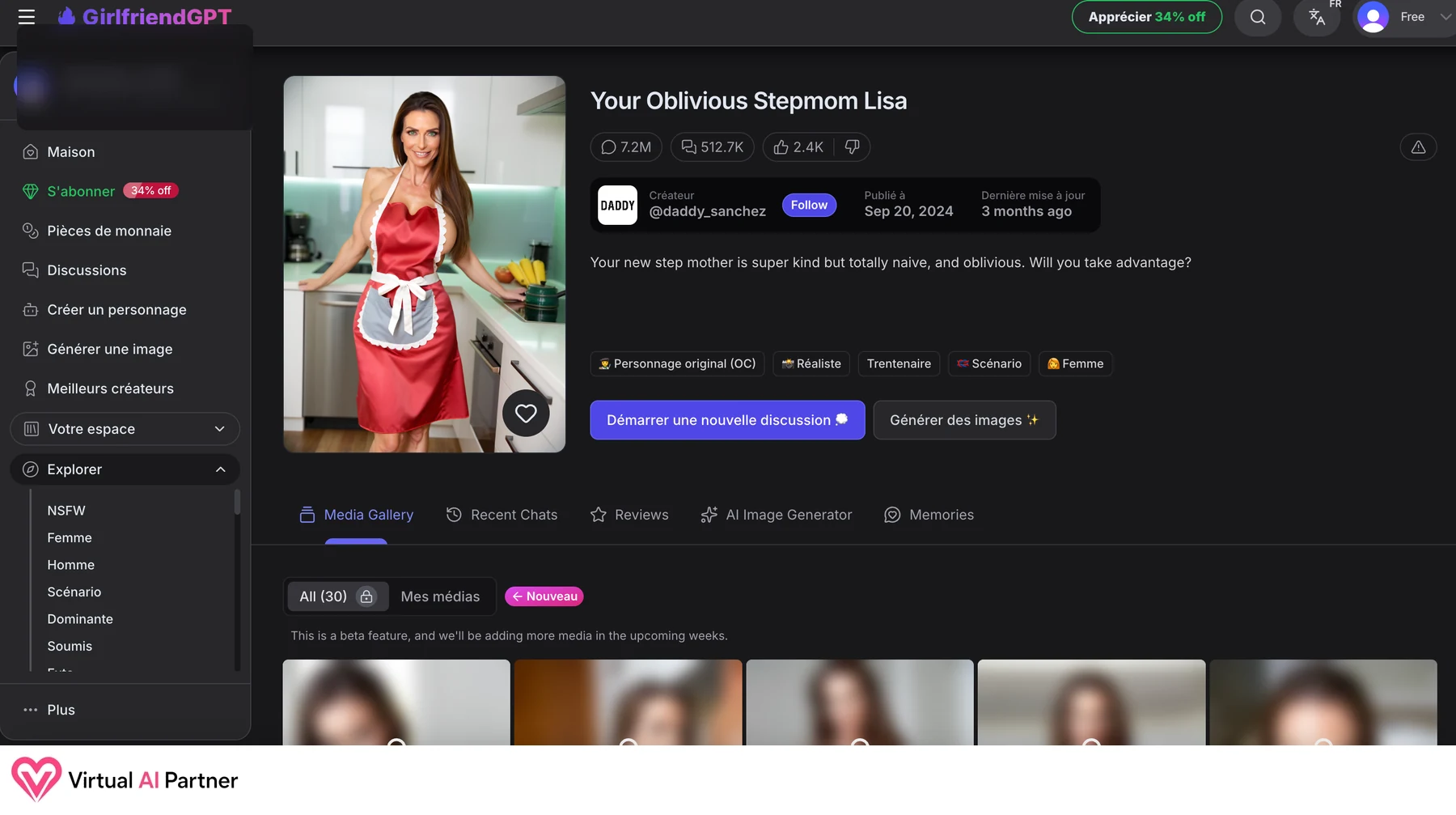The width and height of the screenshot is (1456, 815).
Task: Click Démarrer une nouvelle discussion button
Action: pyautogui.click(x=727, y=420)
